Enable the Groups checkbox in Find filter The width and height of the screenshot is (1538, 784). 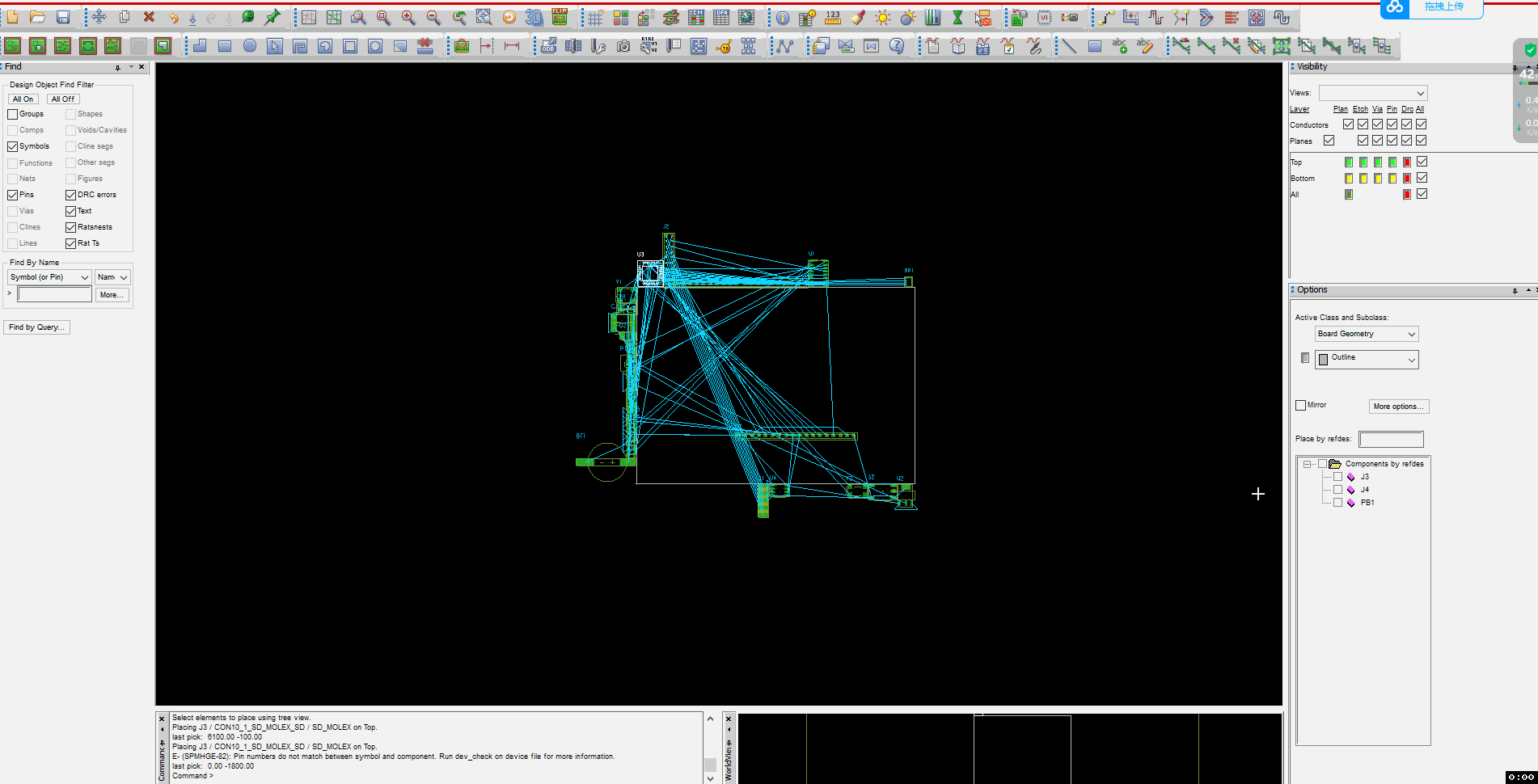13,114
